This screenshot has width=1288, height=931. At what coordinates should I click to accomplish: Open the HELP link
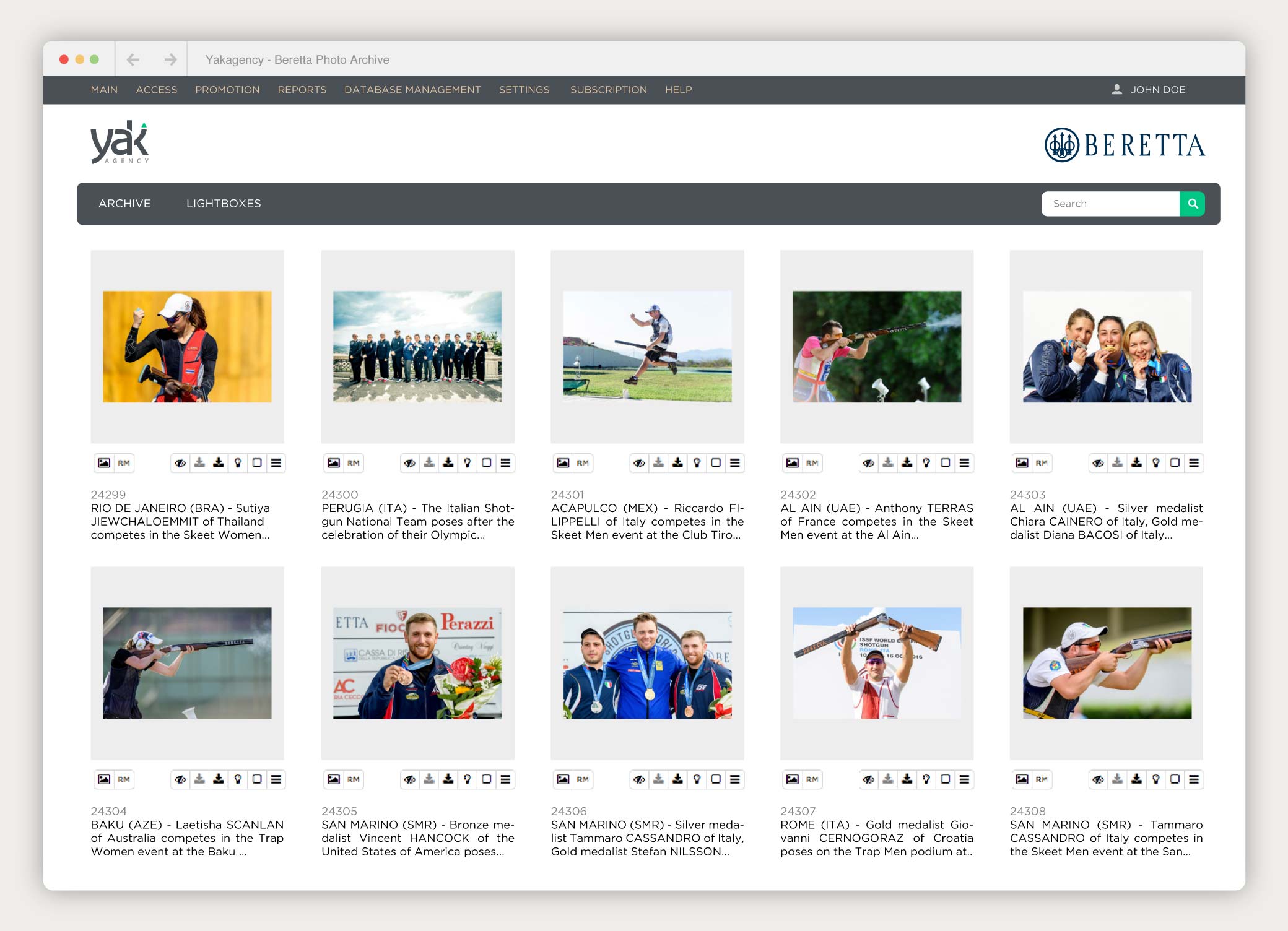(x=679, y=90)
